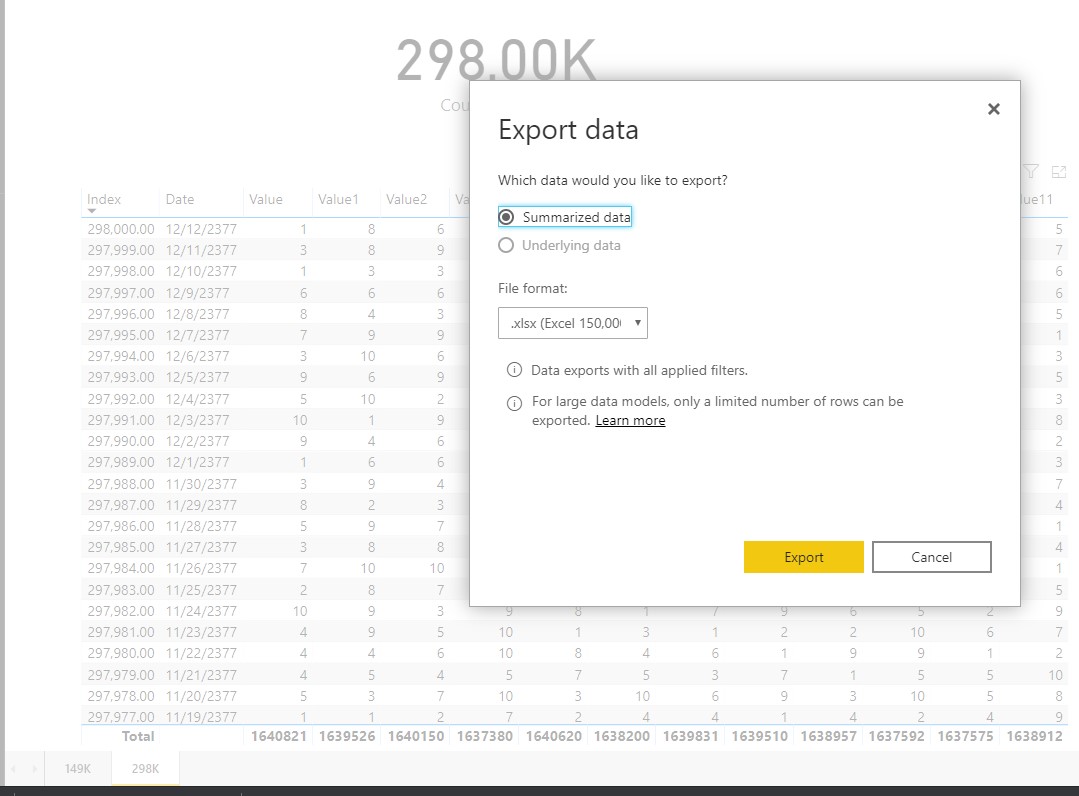
Task: Close the Export data dialog
Action: 993,109
